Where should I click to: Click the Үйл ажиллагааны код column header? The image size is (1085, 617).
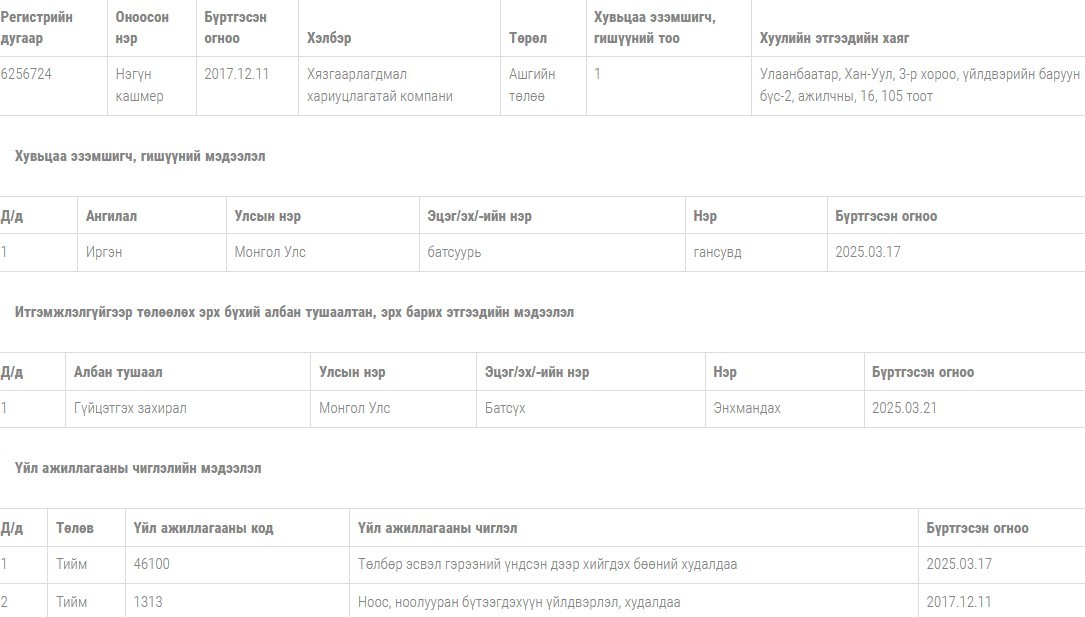(203, 528)
